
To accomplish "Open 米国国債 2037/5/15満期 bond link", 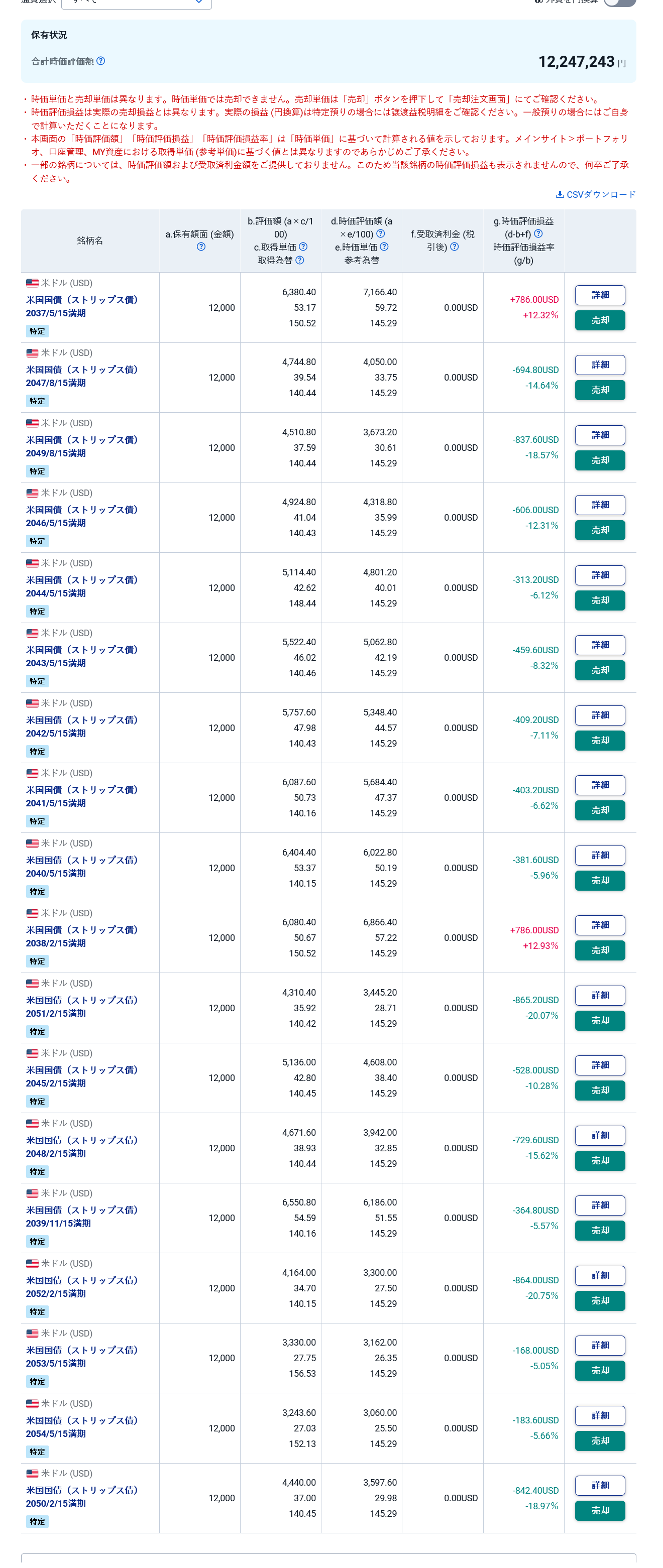I will point(81,306).
